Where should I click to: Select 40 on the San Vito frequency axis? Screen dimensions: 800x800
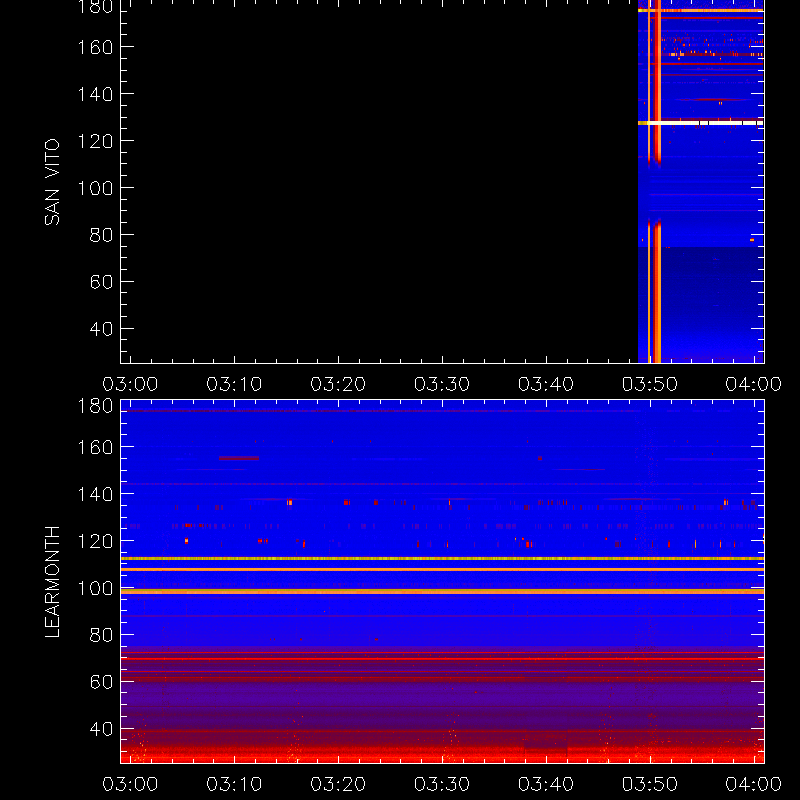(x=101, y=329)
